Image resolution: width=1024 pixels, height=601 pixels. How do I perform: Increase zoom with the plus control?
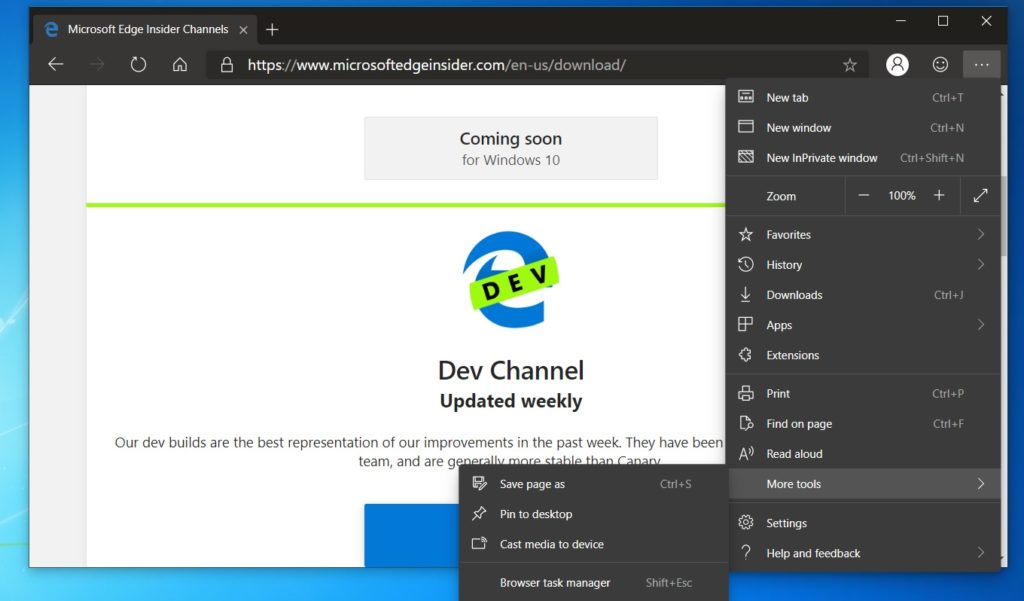click(939, 195)
